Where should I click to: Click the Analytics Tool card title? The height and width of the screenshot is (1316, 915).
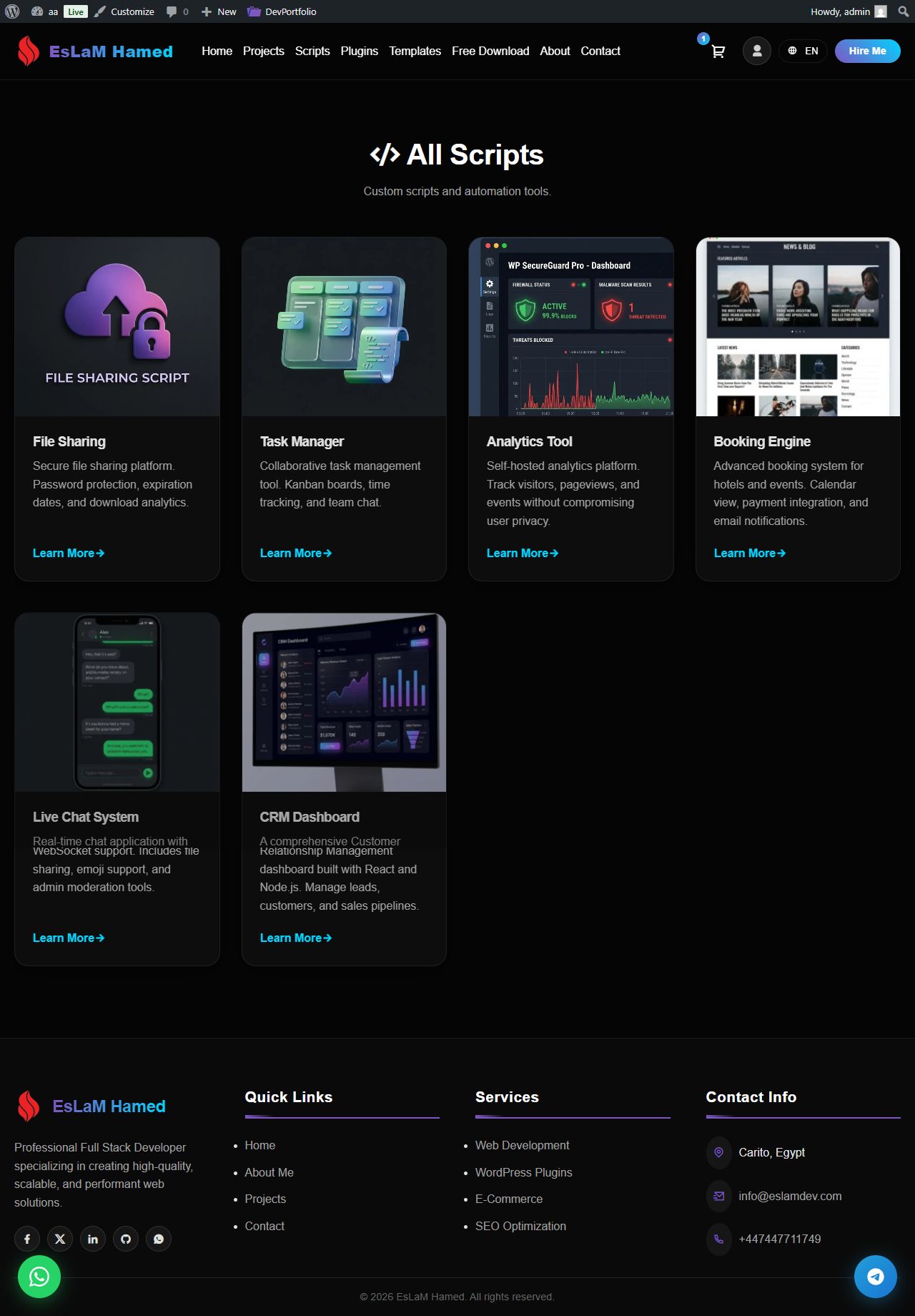tap(530, 441)
